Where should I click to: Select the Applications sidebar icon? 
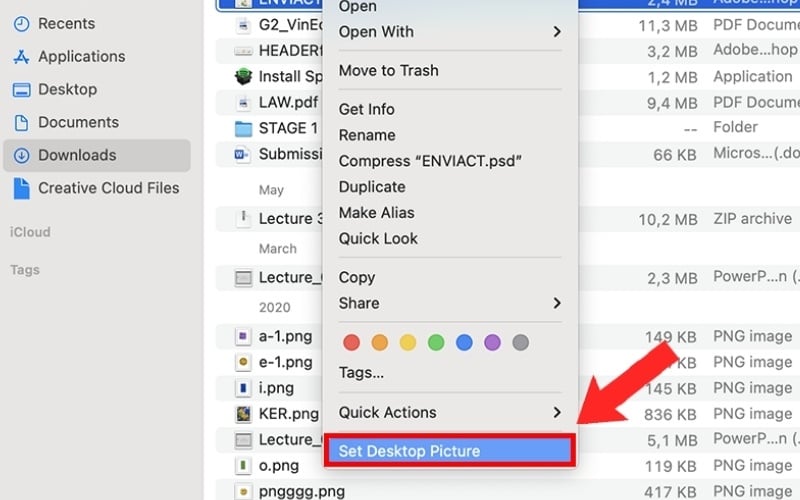21,57
